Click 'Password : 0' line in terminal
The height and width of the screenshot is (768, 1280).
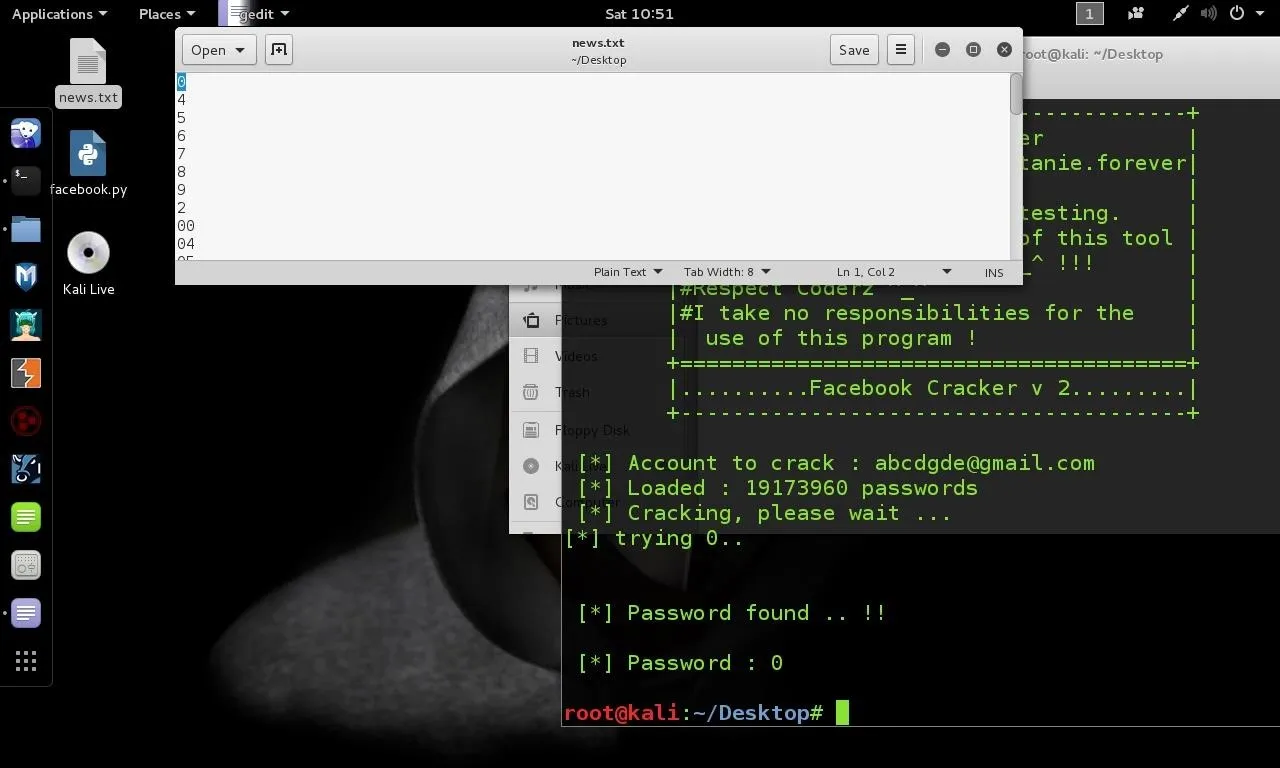705,663
